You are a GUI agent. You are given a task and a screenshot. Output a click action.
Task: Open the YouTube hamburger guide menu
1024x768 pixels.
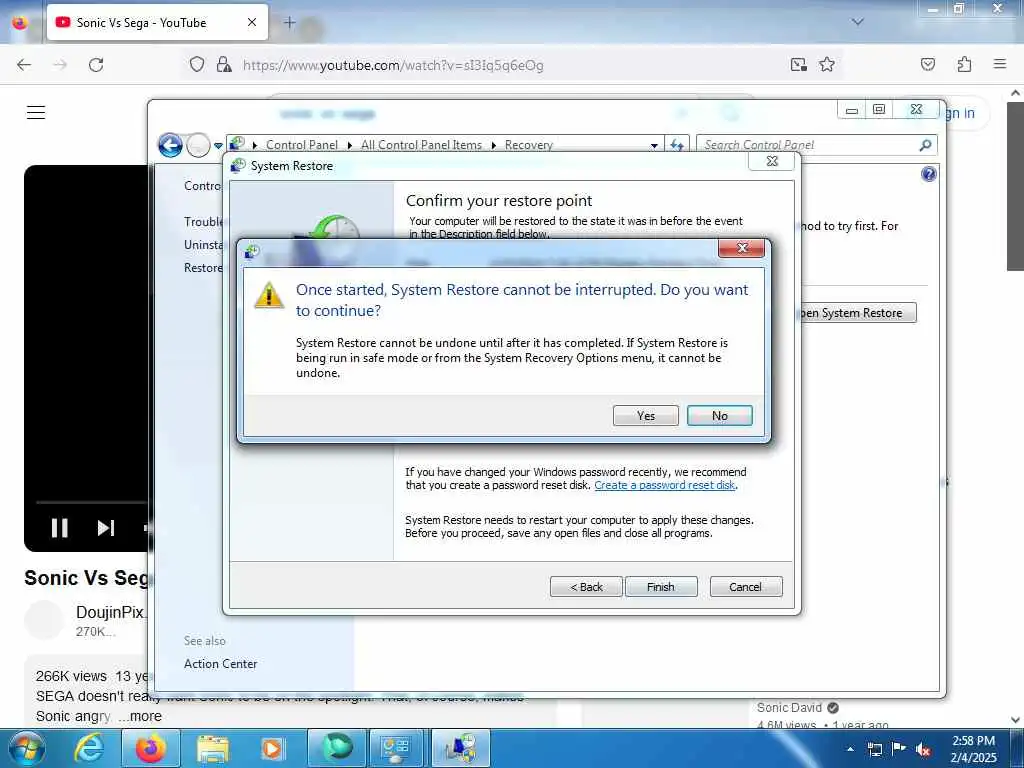tap(36, 112)
